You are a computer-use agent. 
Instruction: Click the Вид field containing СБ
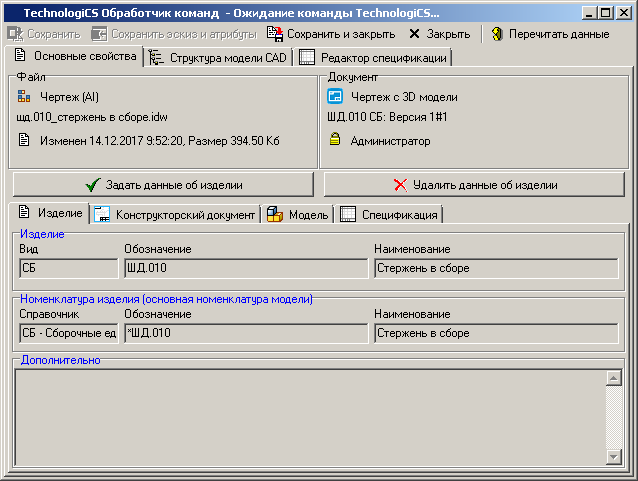(x=68, y=268)
